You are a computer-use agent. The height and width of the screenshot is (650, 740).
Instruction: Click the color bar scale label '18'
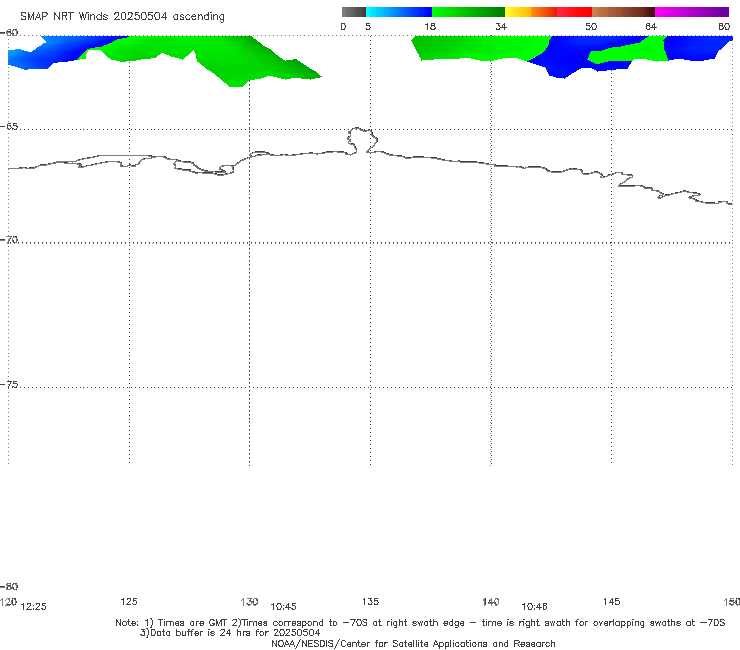430,27
